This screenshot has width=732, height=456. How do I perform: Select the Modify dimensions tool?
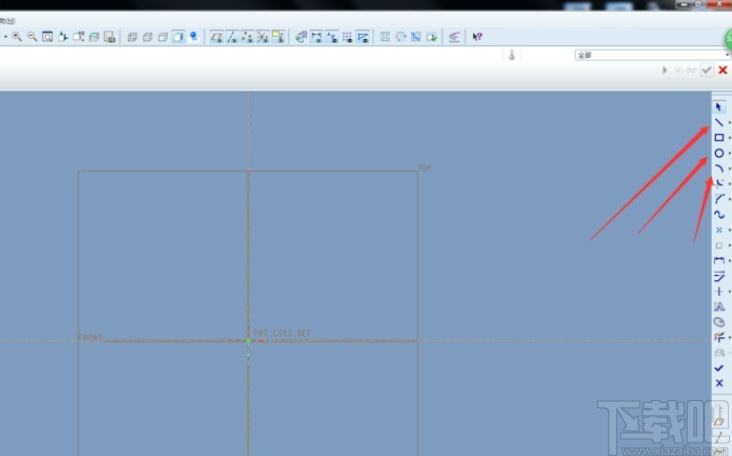pos(719,276)
